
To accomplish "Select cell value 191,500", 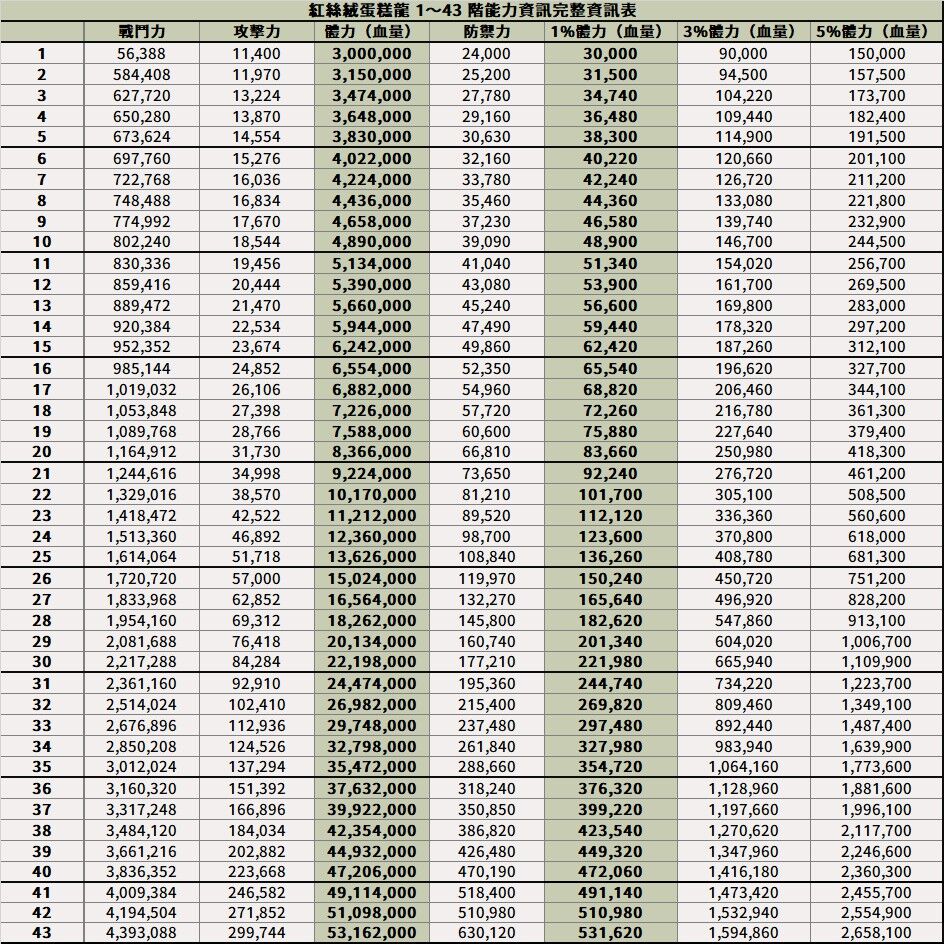I will [x=877, y=137].
